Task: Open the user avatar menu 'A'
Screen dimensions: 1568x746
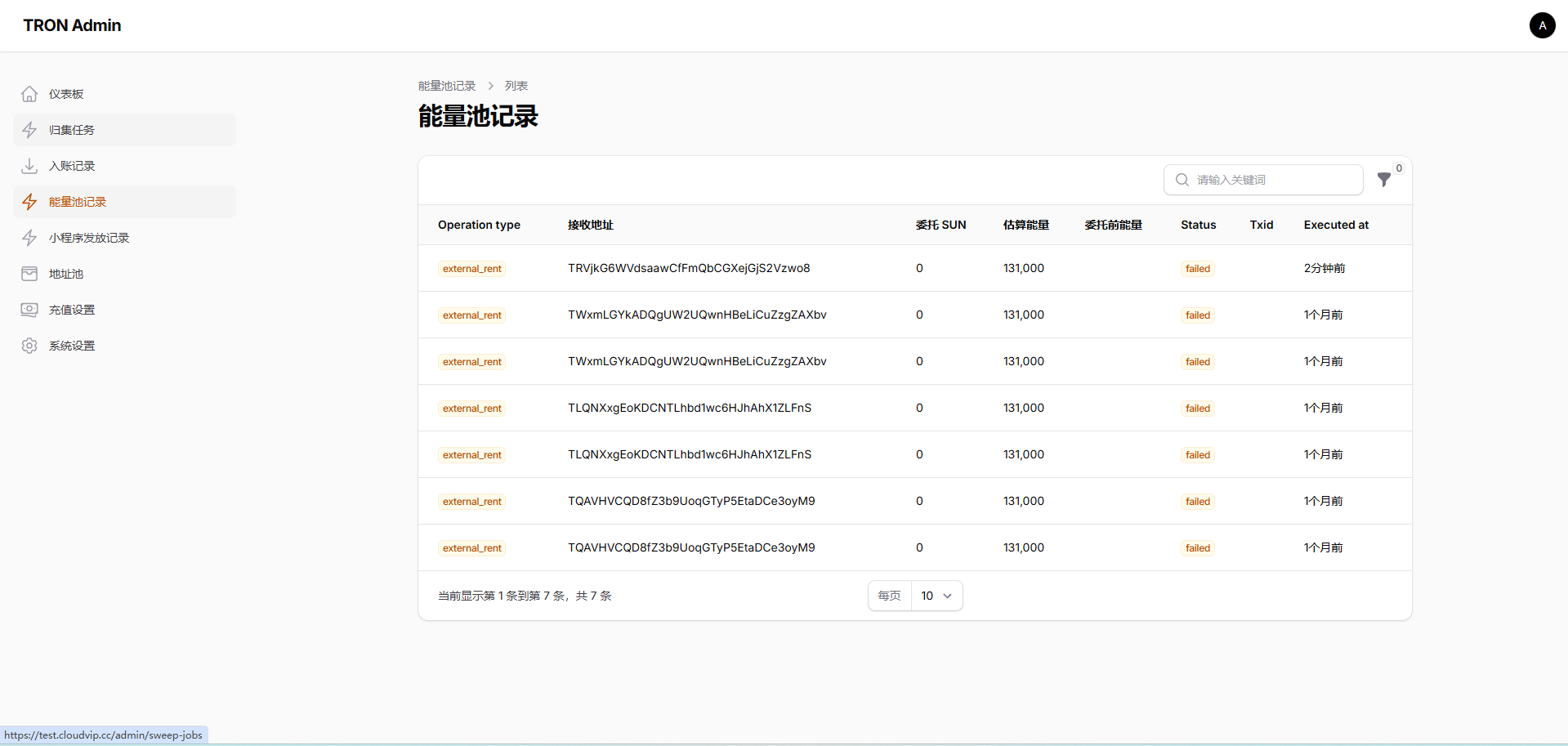Action: click(x=1542, y=25)
